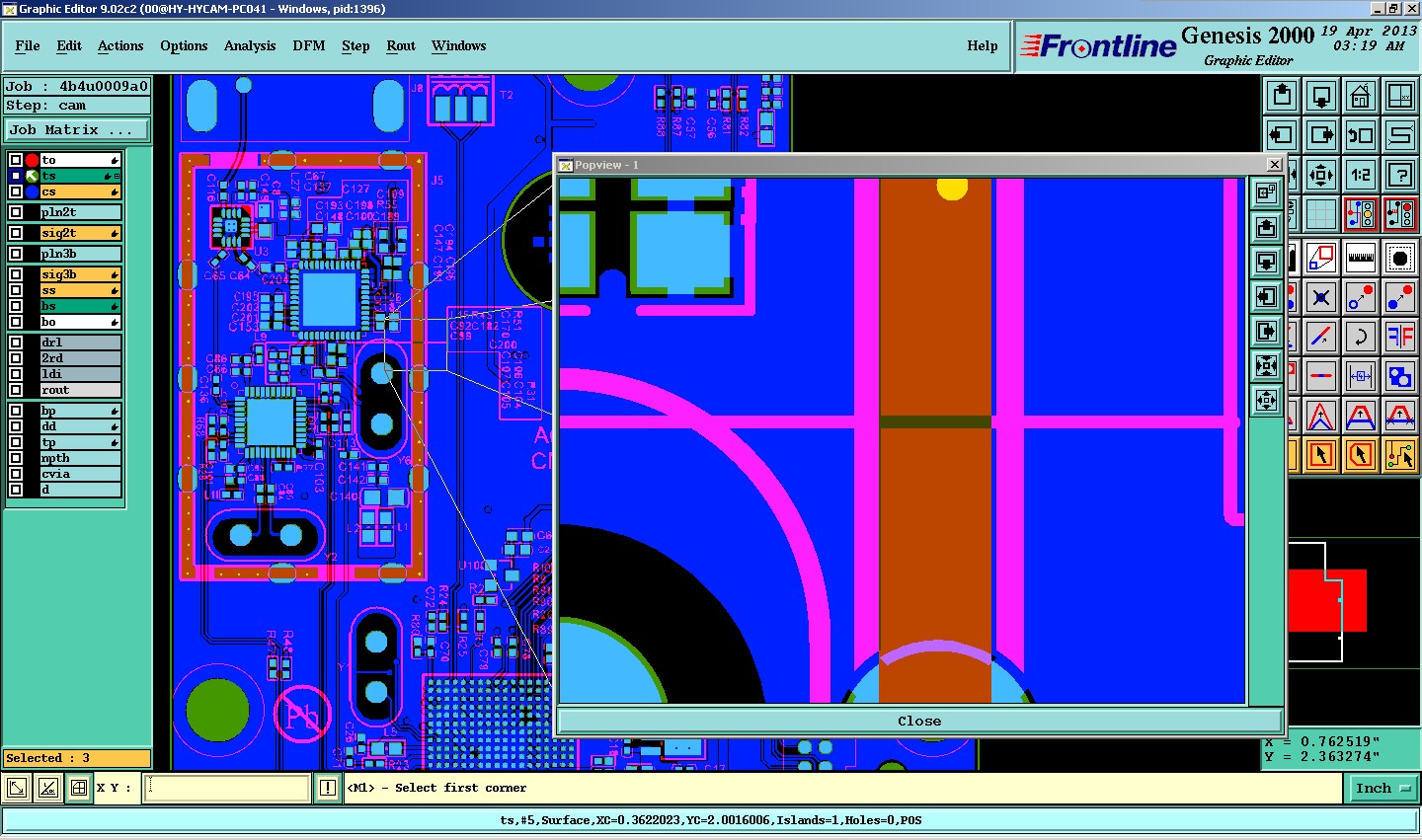Screen dimensions: 1422x840
Task: Click zoom out arrows icon in Popview
Action: (1267, 401)
